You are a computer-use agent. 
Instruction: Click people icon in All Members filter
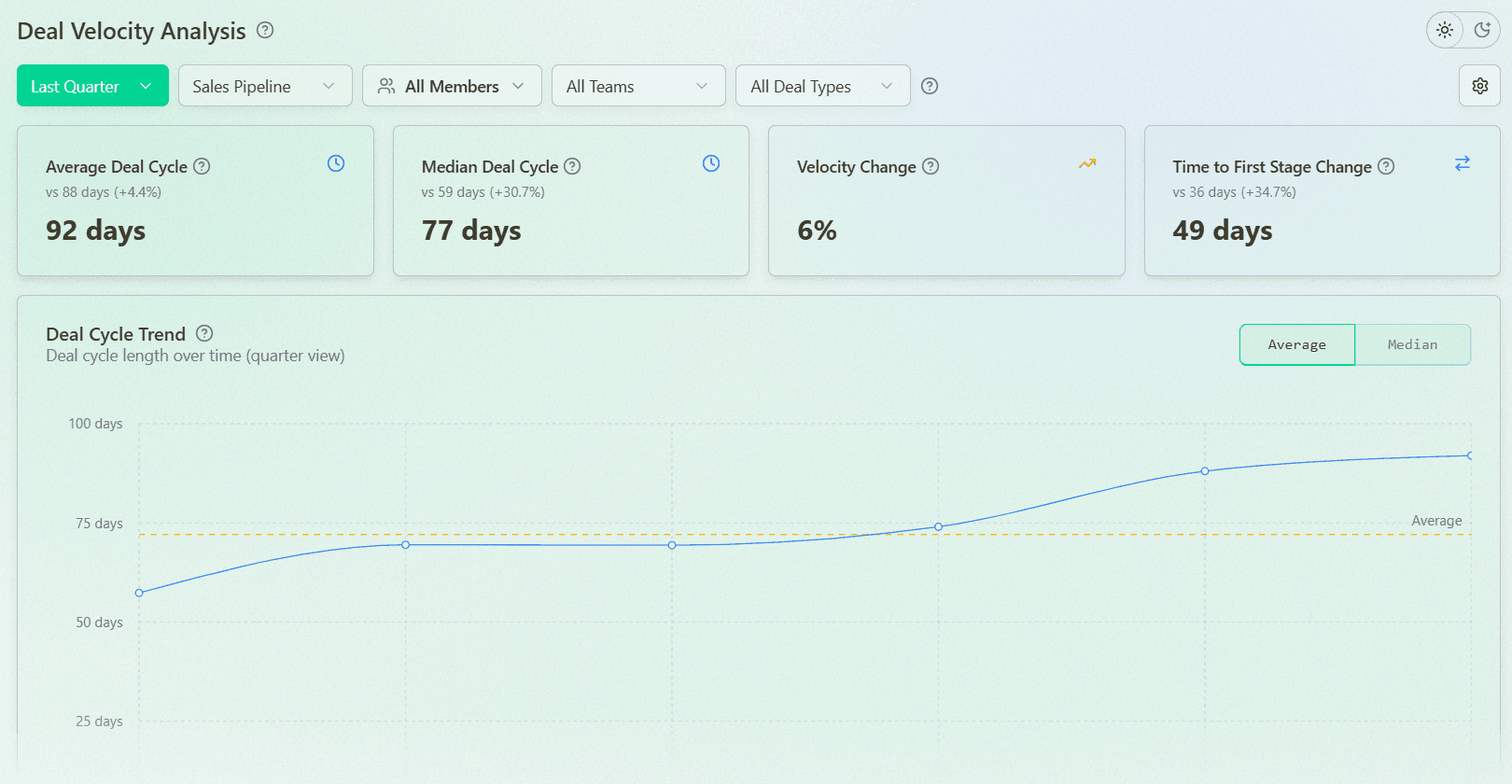(385, 86)
